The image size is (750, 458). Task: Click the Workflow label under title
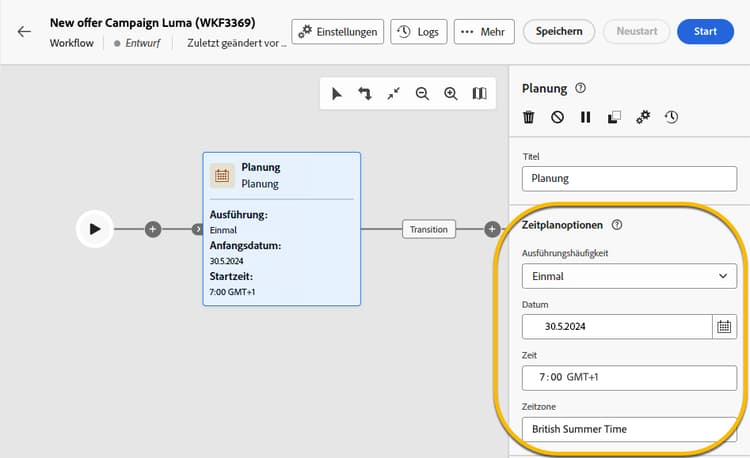[72, 43]
